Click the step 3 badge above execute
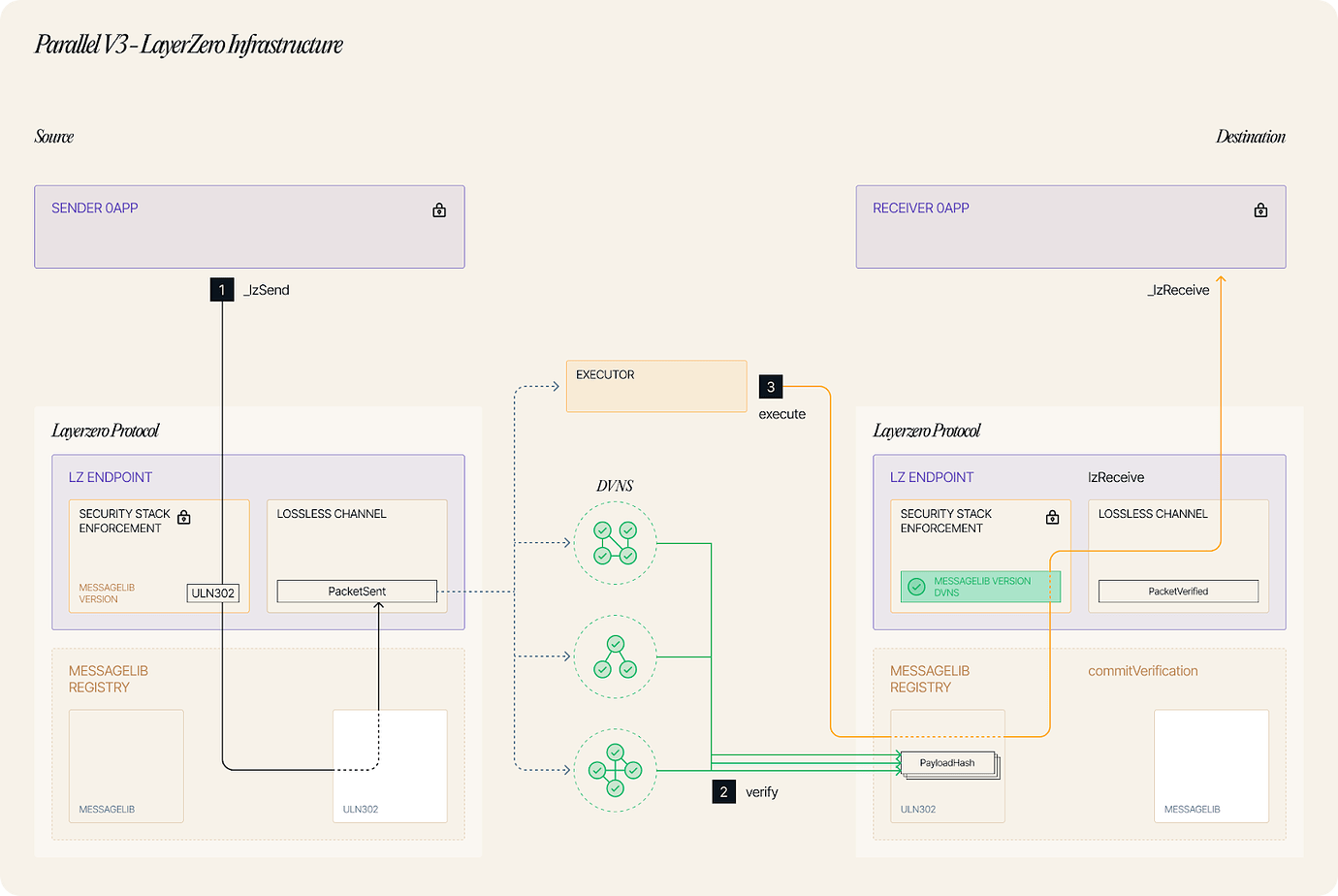Viewport: 1338px width, 896px height. (771, 387)
